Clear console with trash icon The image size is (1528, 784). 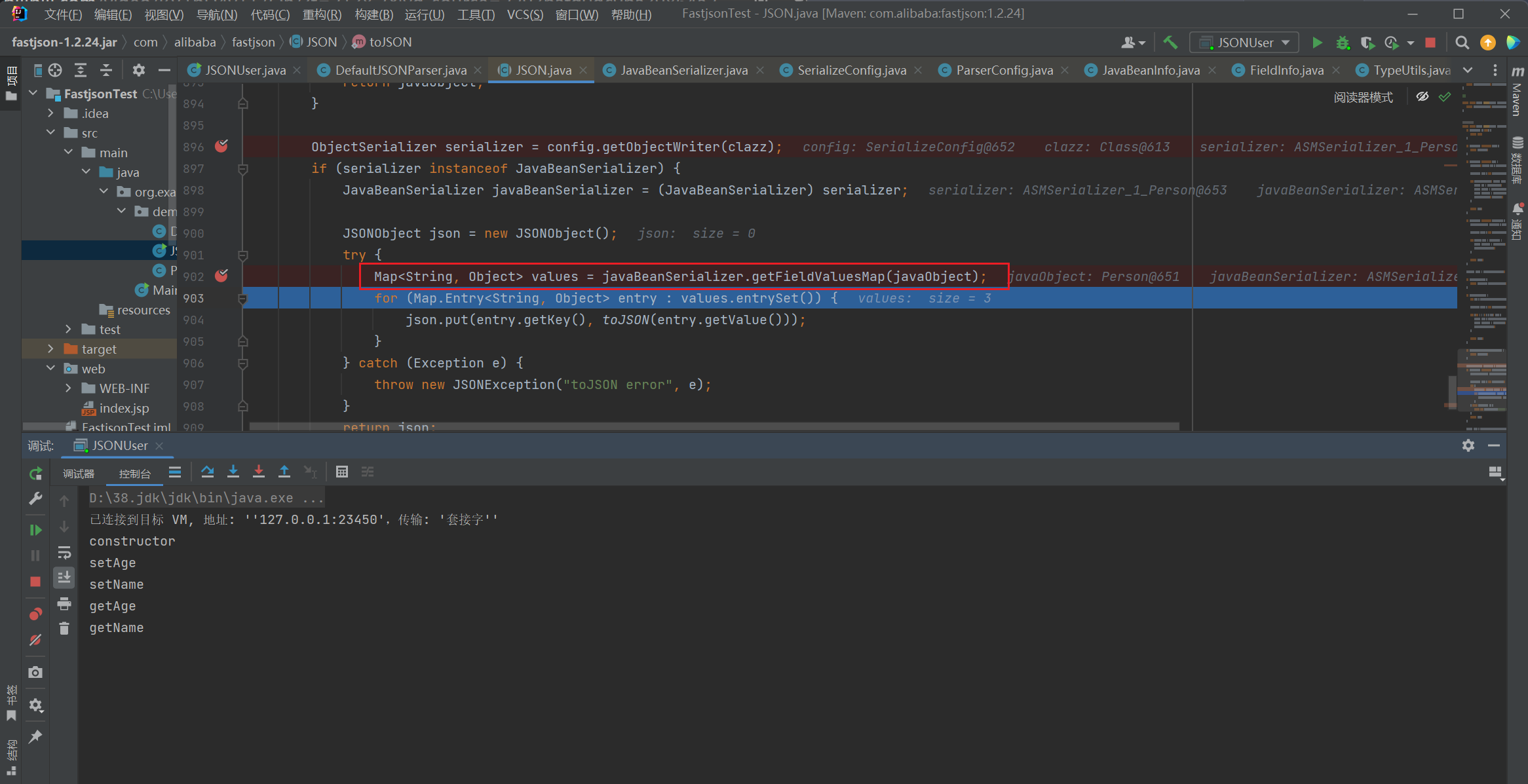coord(64,629)
